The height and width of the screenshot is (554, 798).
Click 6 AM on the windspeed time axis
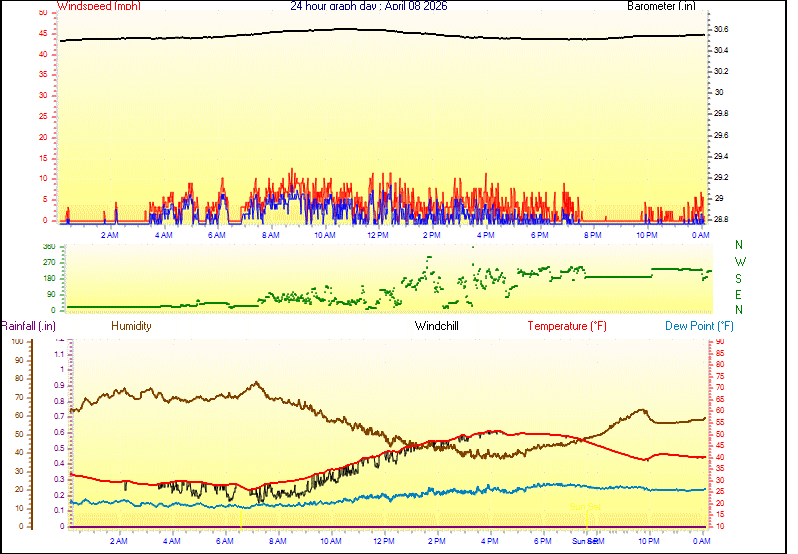pos(216,235)
